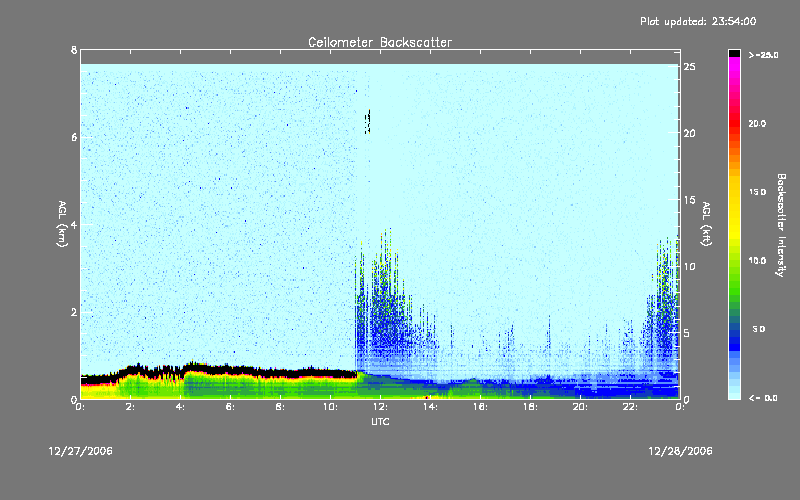Click the '22:' hour tick on time axis

tap(630, 407)
